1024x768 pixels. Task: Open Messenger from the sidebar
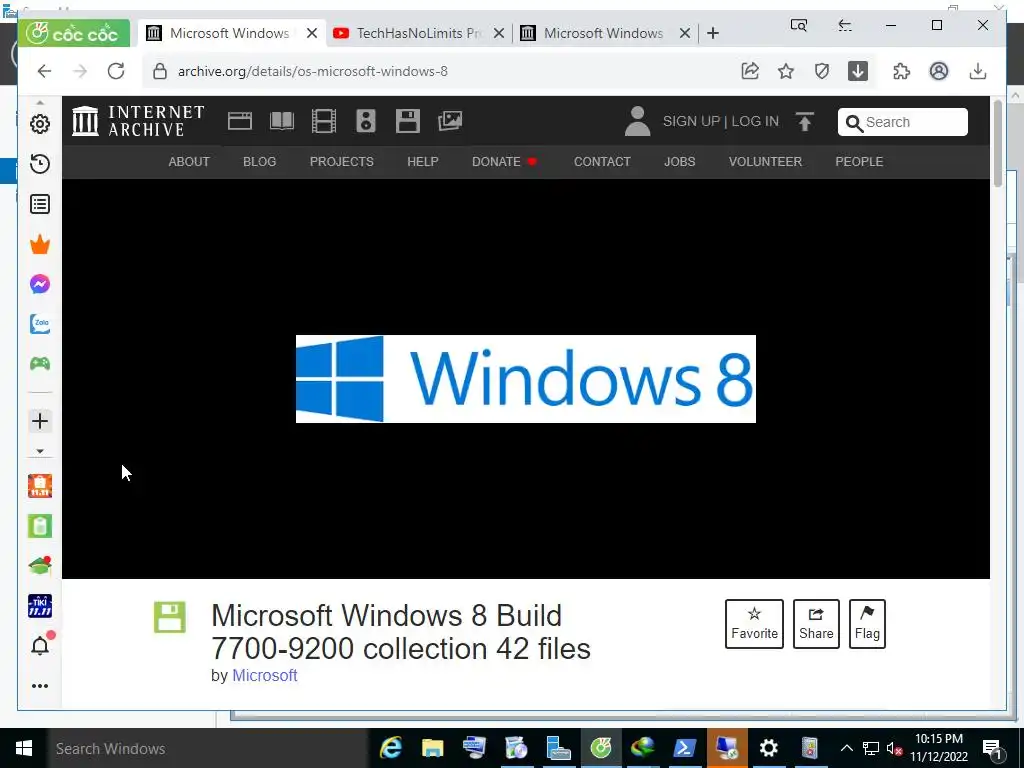tap(40, 284)
